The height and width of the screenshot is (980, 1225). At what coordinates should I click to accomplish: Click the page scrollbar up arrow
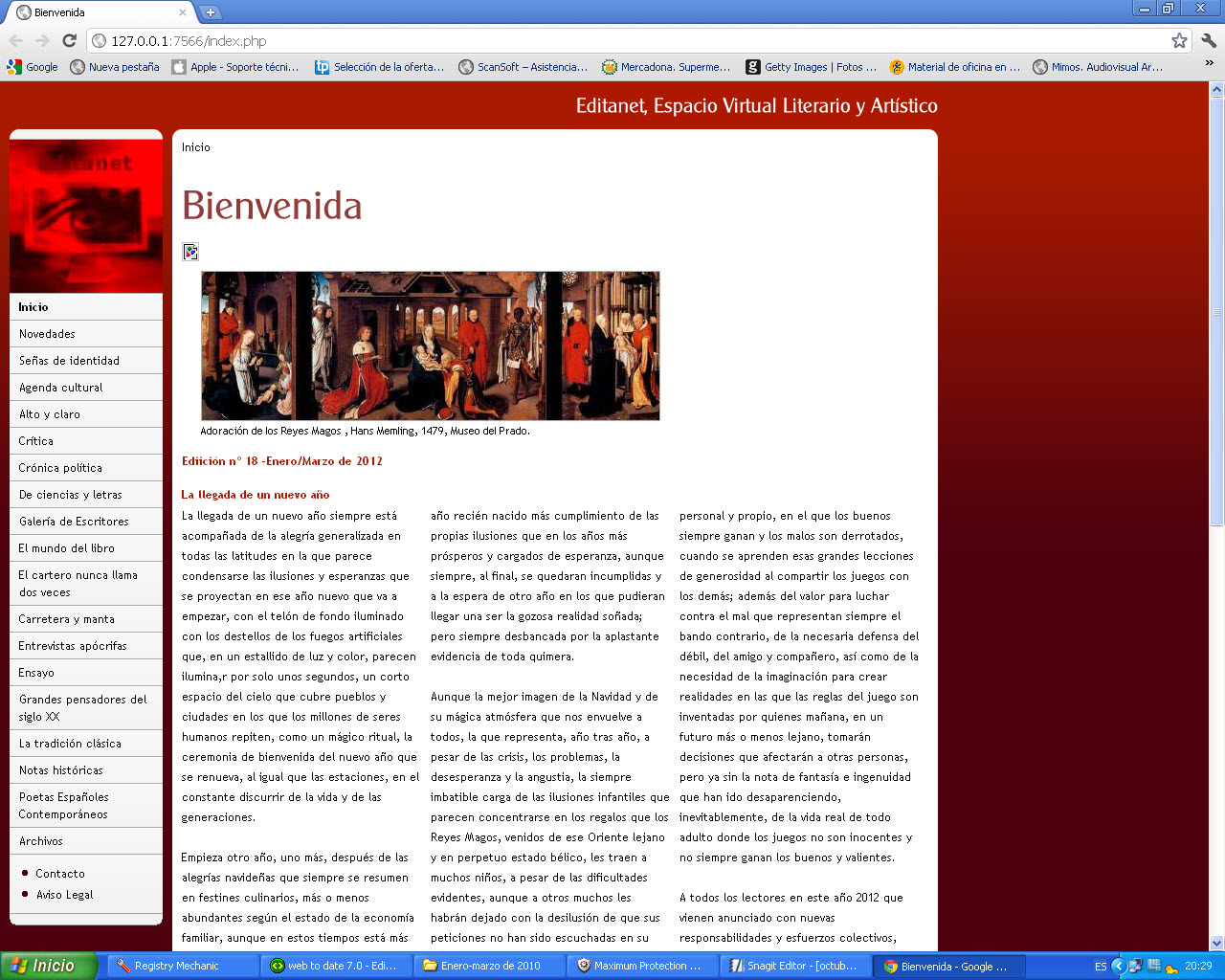(1216, 89)
